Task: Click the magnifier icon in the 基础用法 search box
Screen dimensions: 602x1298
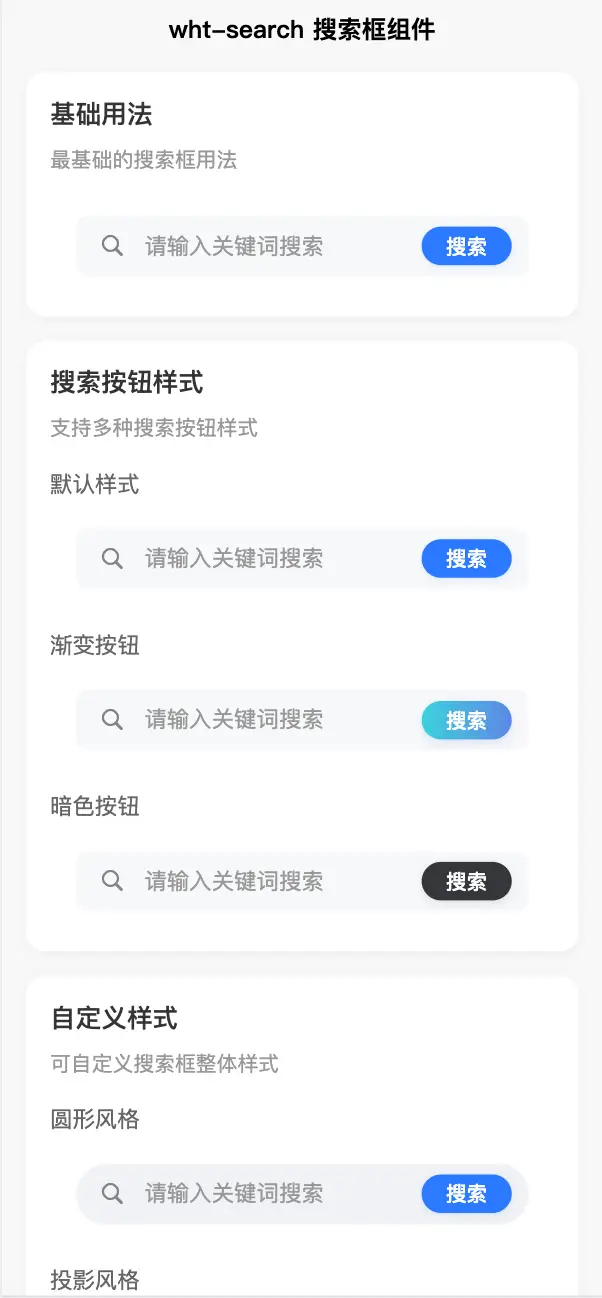Action: 113,246
